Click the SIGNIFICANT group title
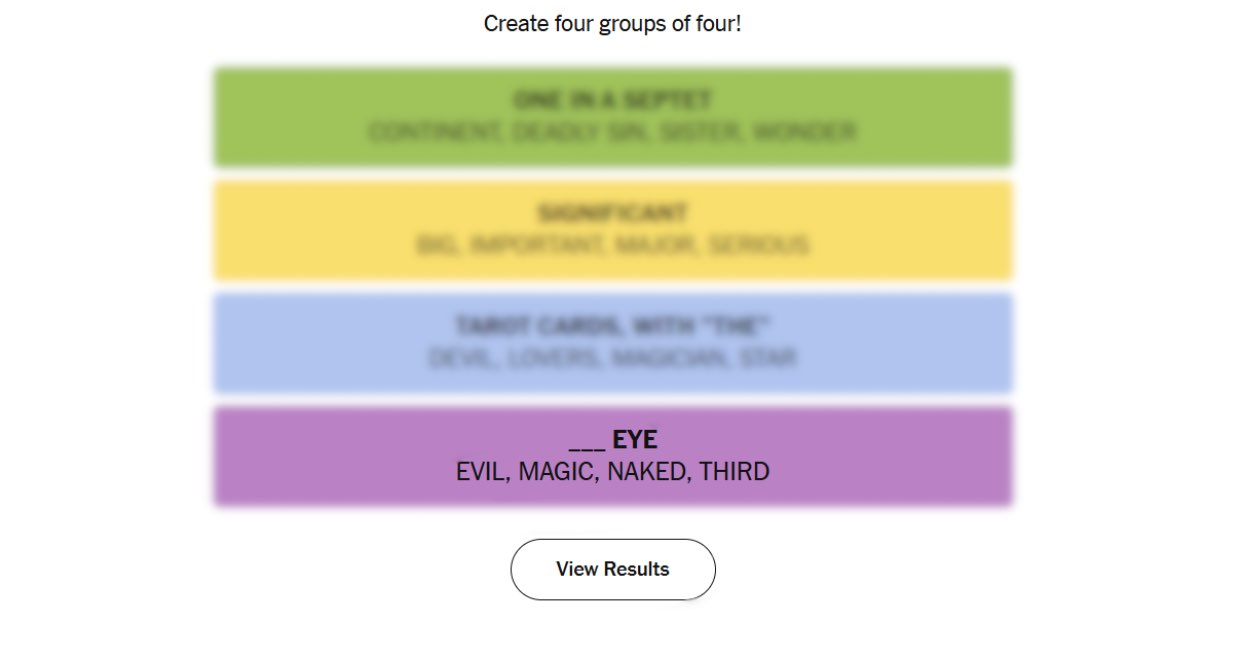This screenshot has height=657, width=1247. point(612,214)
